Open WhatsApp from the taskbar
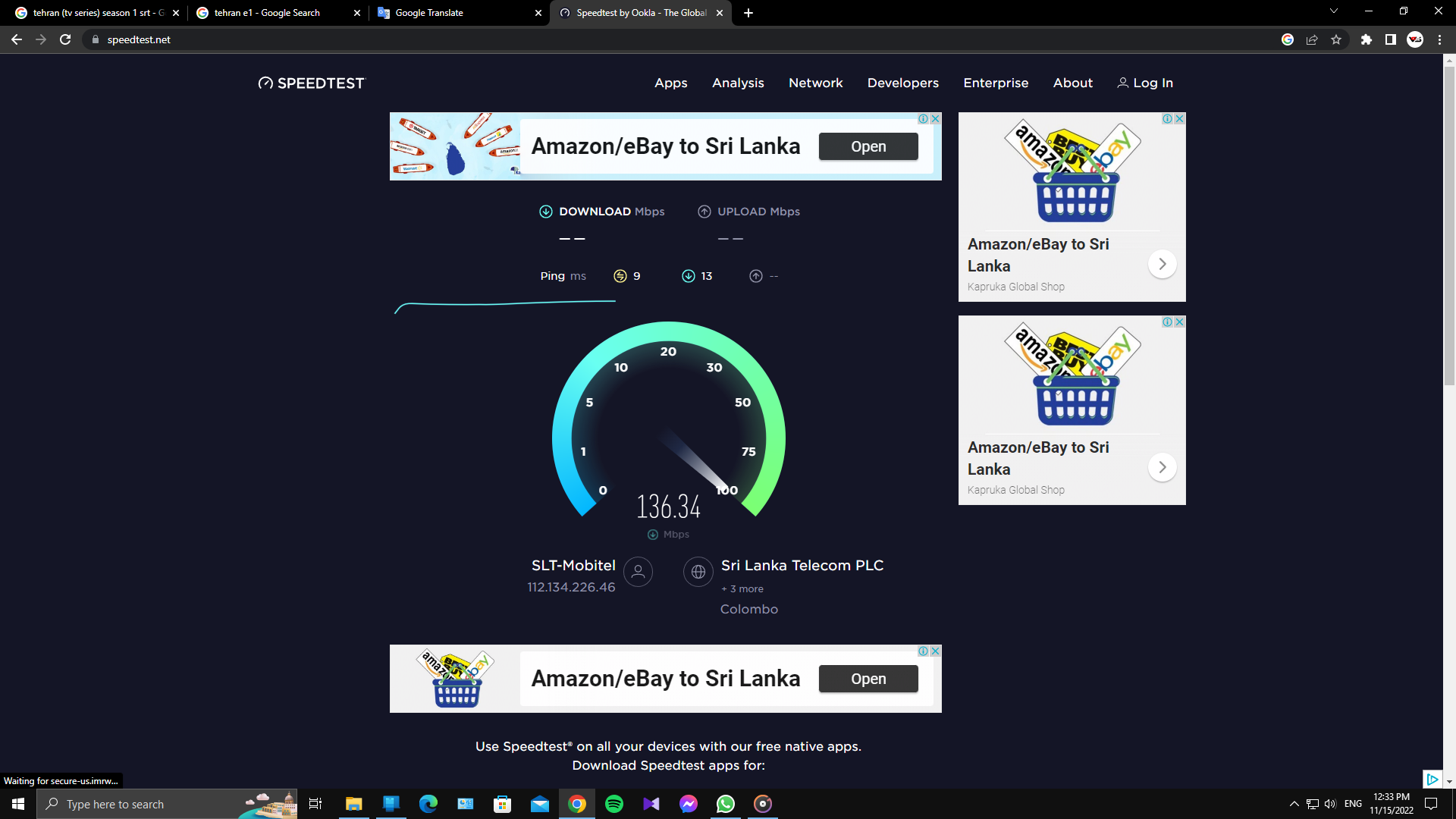This screenshot has width=1456, height=819. click(726, 804)
